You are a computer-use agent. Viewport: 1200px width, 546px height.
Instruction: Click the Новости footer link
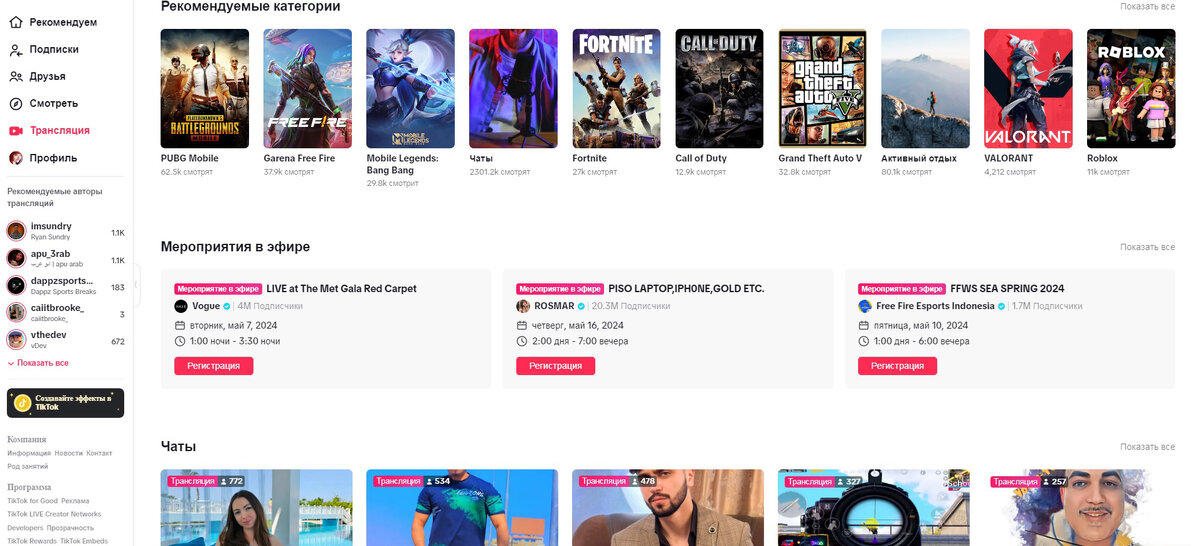[x=68, y=453]
